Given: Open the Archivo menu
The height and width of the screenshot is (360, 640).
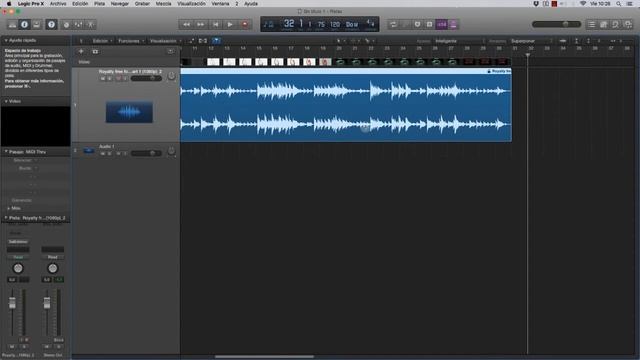Looking at the screenshot, I should pos(58,4).
